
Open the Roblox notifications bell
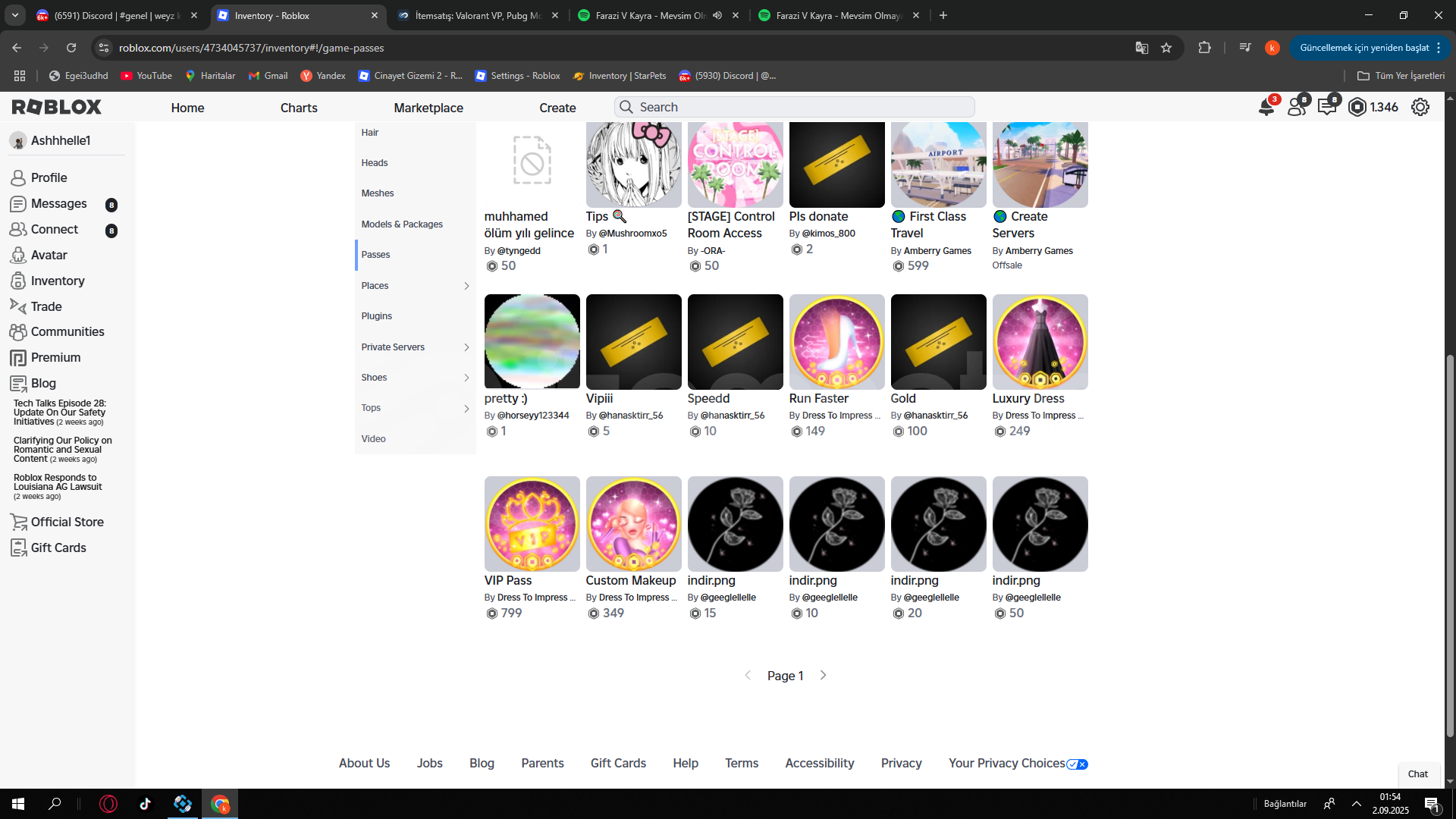click(1266, 107)
